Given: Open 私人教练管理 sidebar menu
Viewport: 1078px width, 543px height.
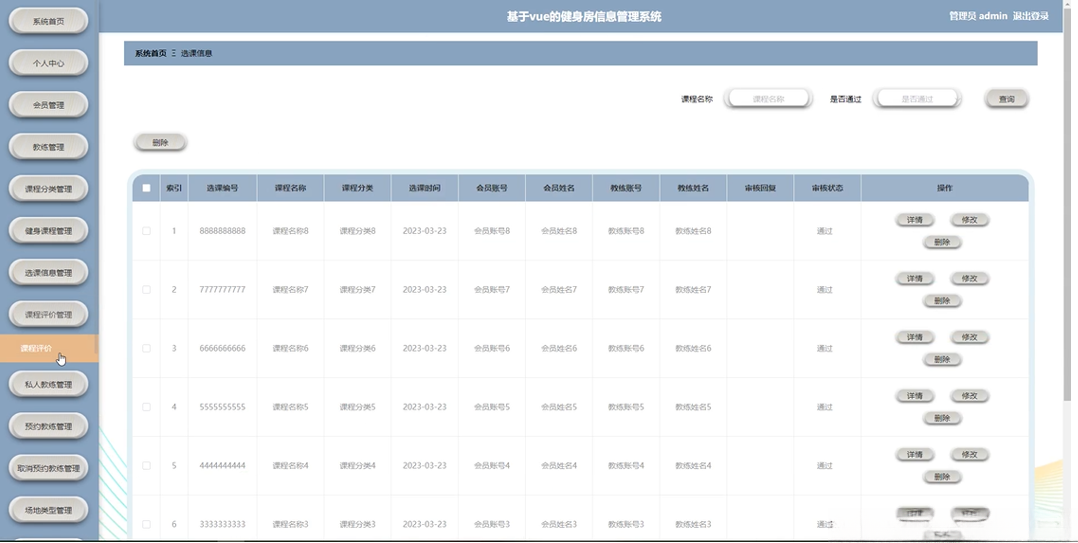Looking at the screenshot, I should pos(48,384).
